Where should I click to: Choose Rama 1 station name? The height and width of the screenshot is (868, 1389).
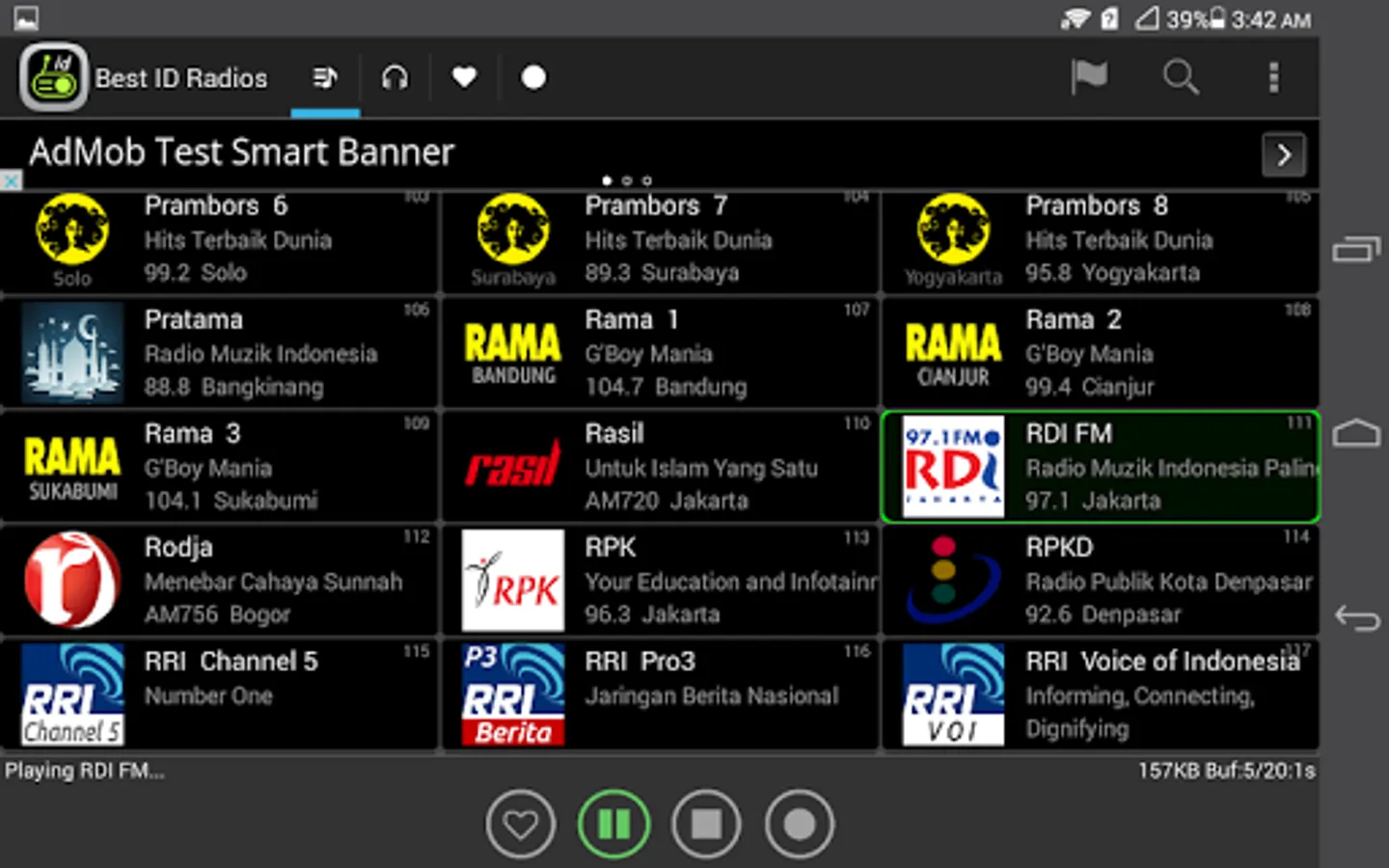632,319
